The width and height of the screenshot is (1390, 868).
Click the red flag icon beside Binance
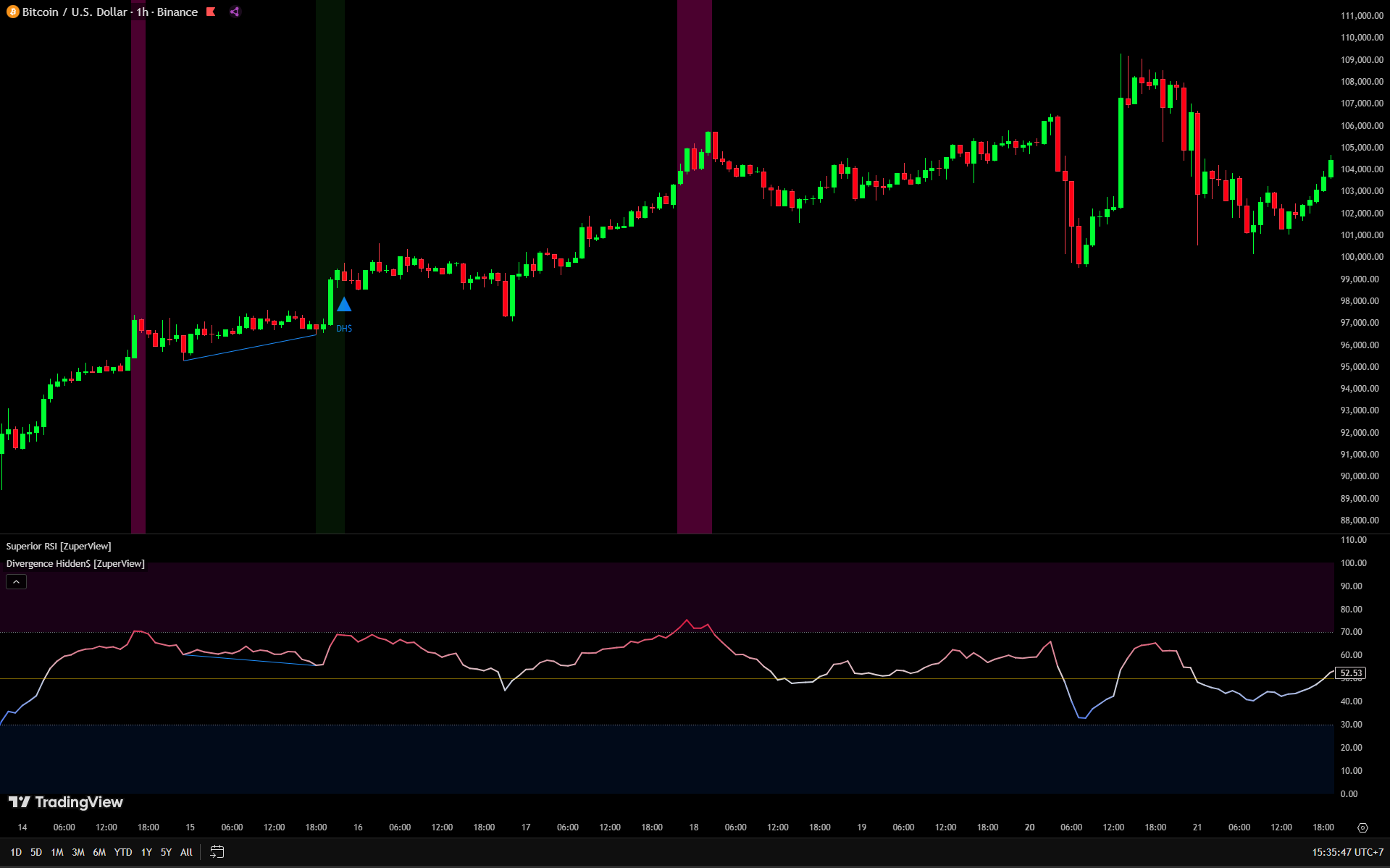(x=211, y=12)
